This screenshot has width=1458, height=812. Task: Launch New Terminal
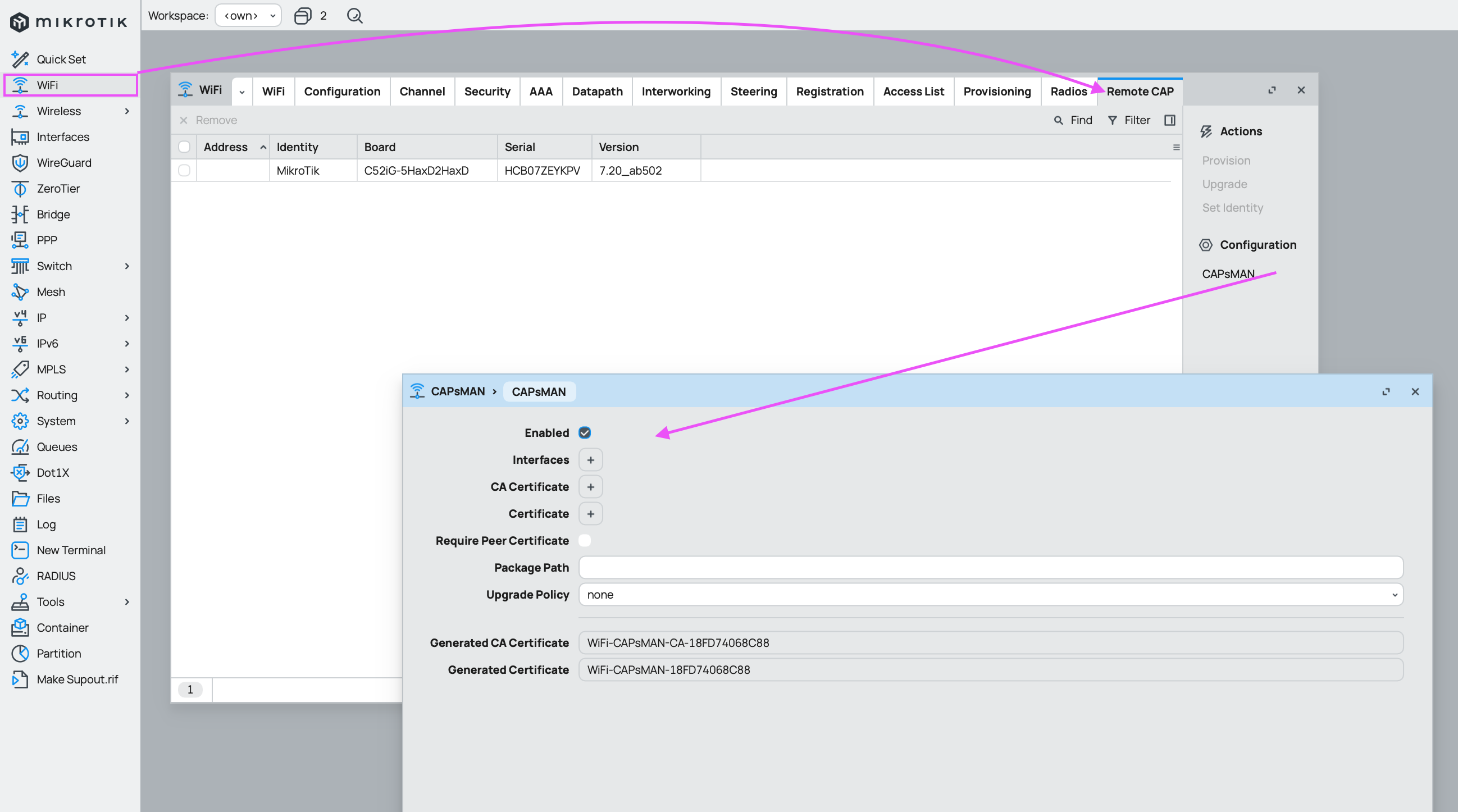point(70,550)
